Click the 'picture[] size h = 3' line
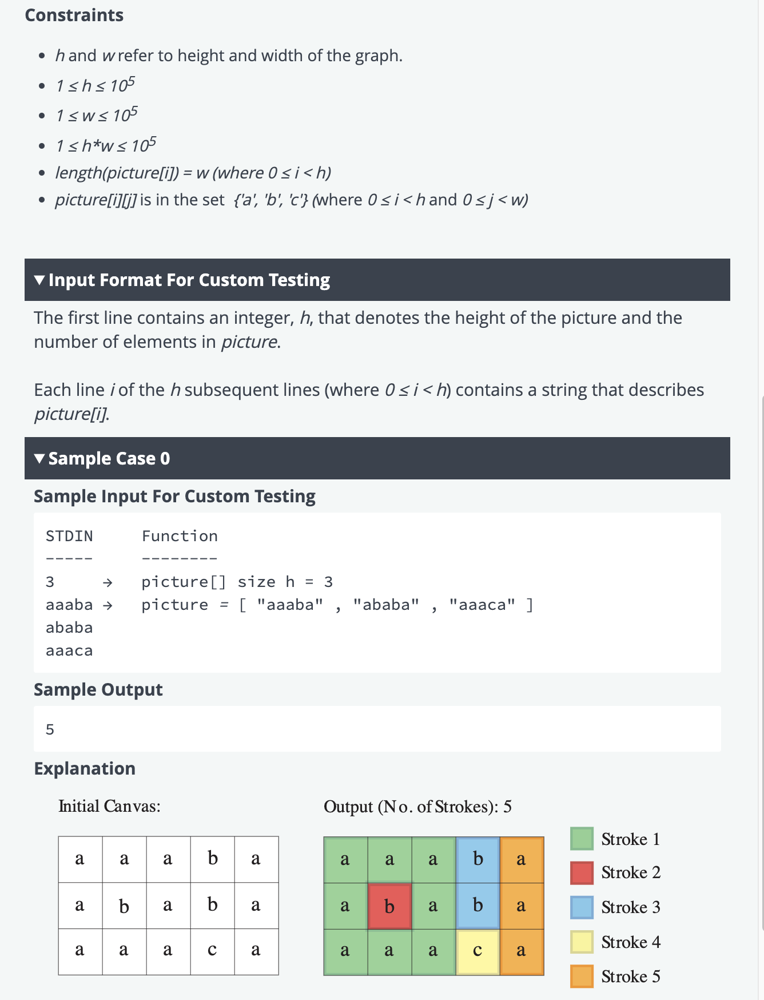The width and height of the screenshot is (764, 1000). [237, 582]
